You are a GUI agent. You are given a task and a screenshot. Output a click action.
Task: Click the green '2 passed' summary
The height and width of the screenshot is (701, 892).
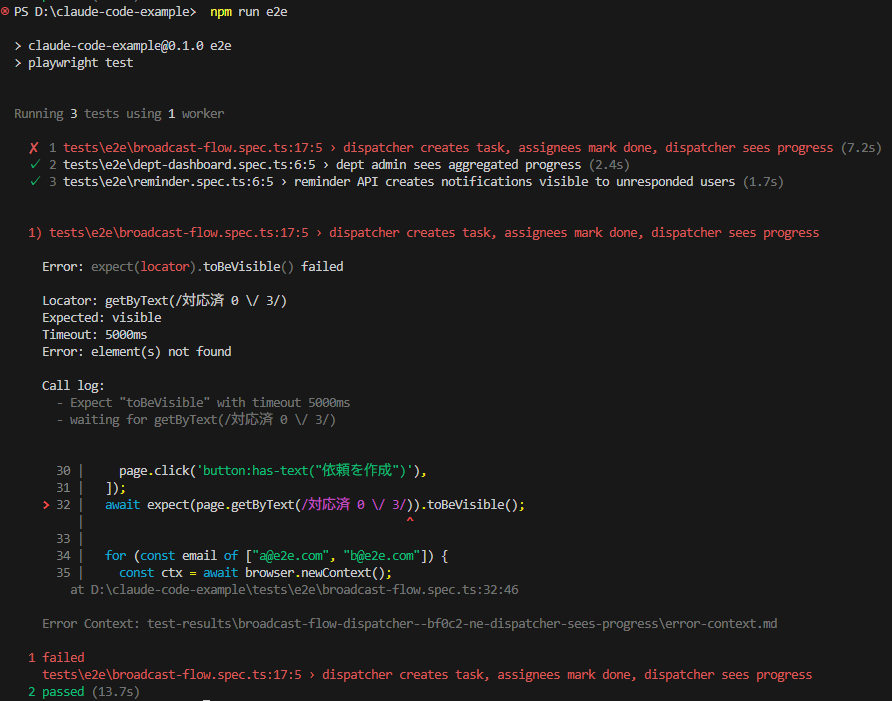click(x=56, y=692)
